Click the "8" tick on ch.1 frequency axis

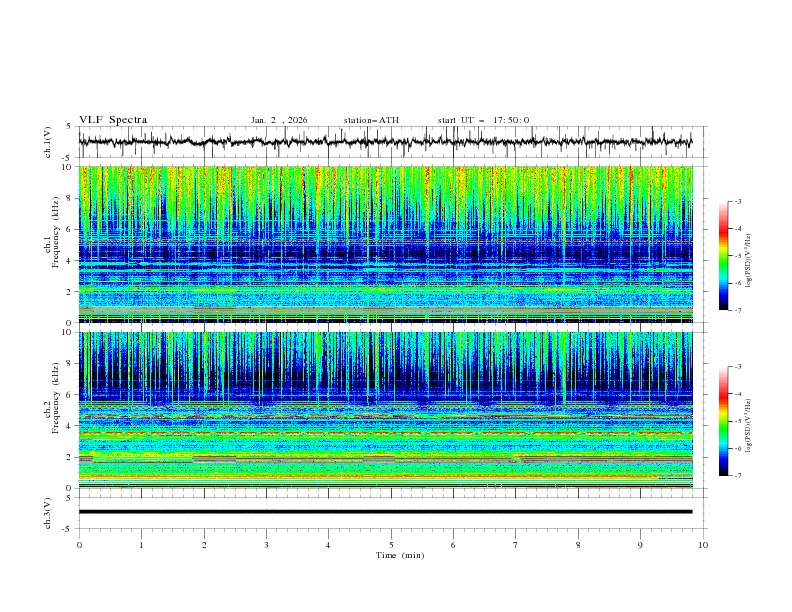coord(70,198)
